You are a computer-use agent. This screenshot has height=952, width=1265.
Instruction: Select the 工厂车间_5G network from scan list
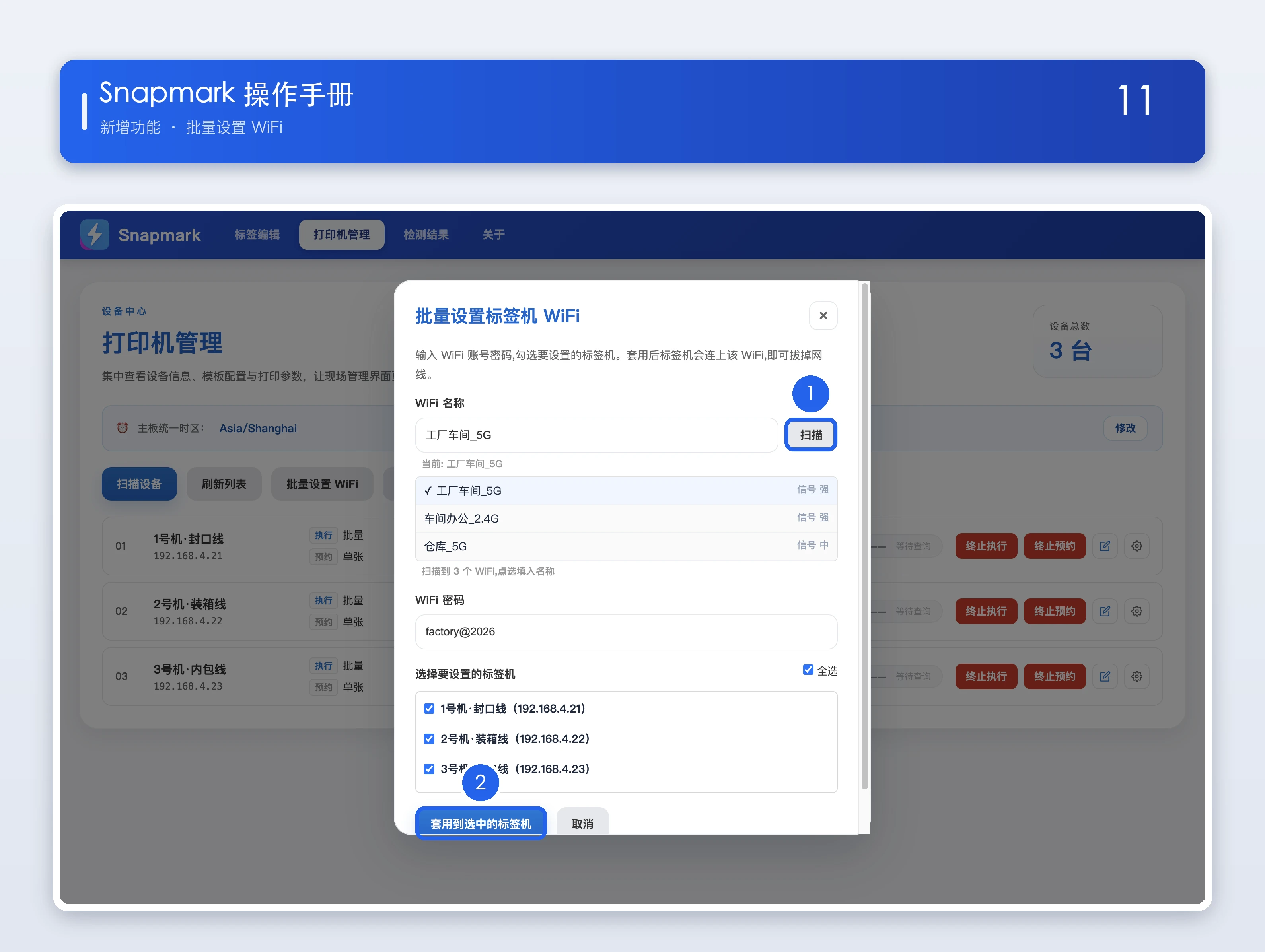(626, 491)
